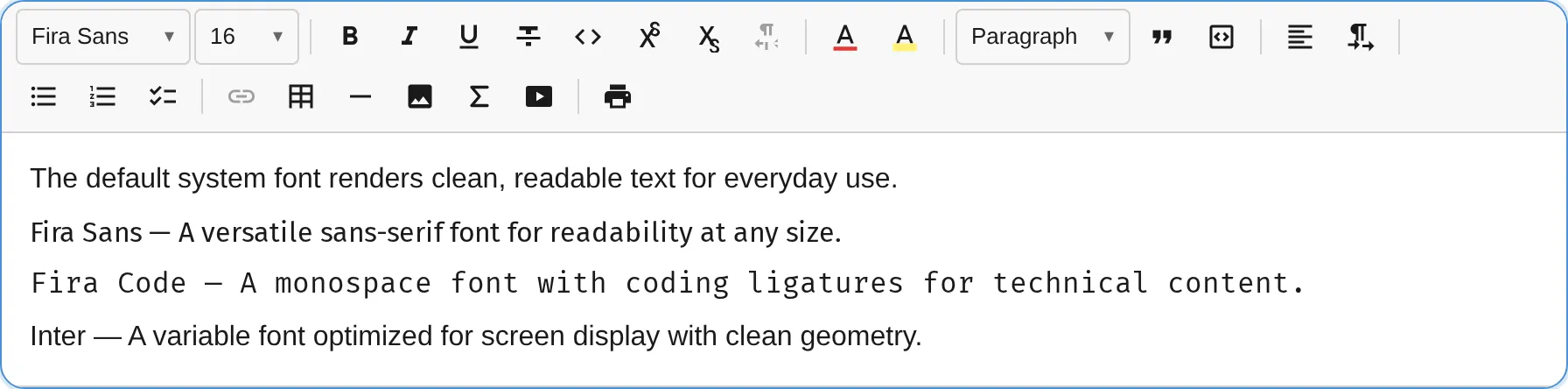Apply strikethrough formatting
The image size is (1568, 389).
(x=528, y=37)
